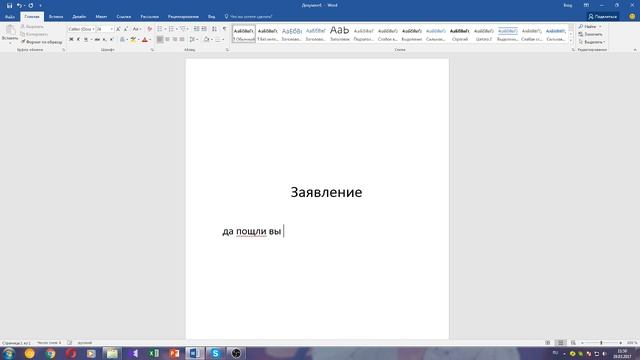
Task: Switch to web layout view in status bar
Action: [x=573, y=343]
